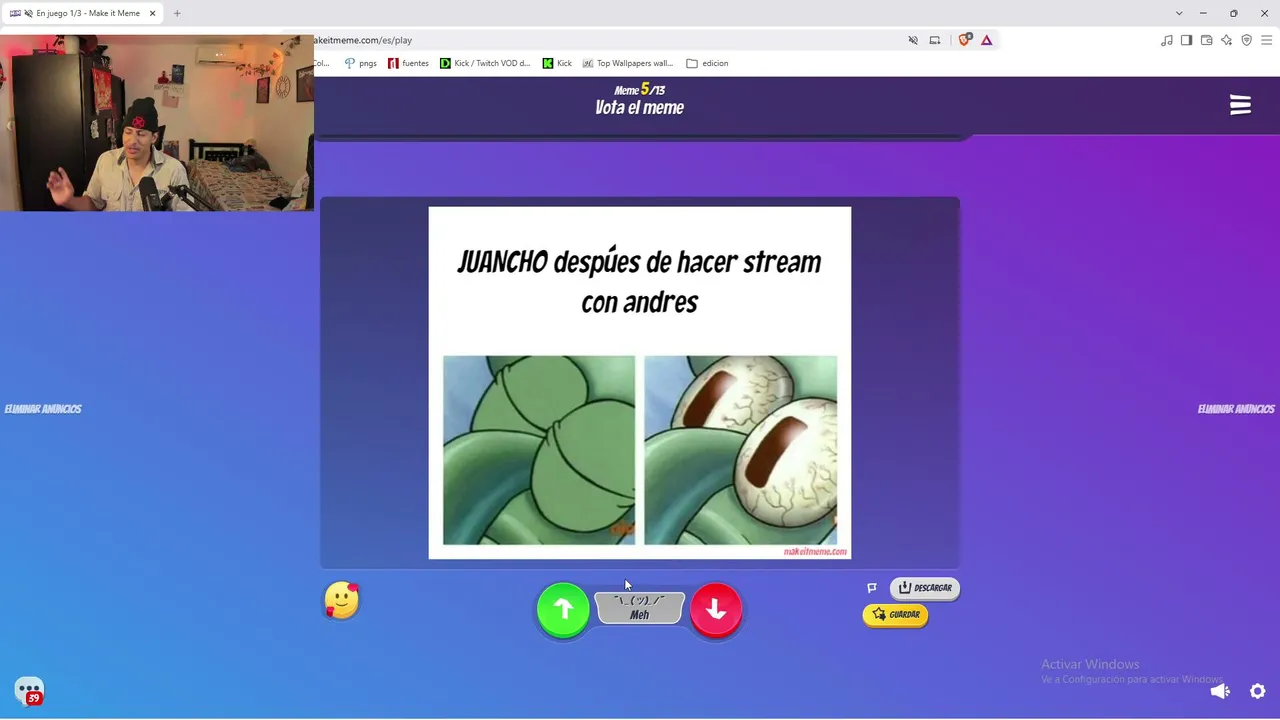Vote Meh on the meme
Image resolution: width=1280 pixels, height=720 pixels.
tap(639, 608)
